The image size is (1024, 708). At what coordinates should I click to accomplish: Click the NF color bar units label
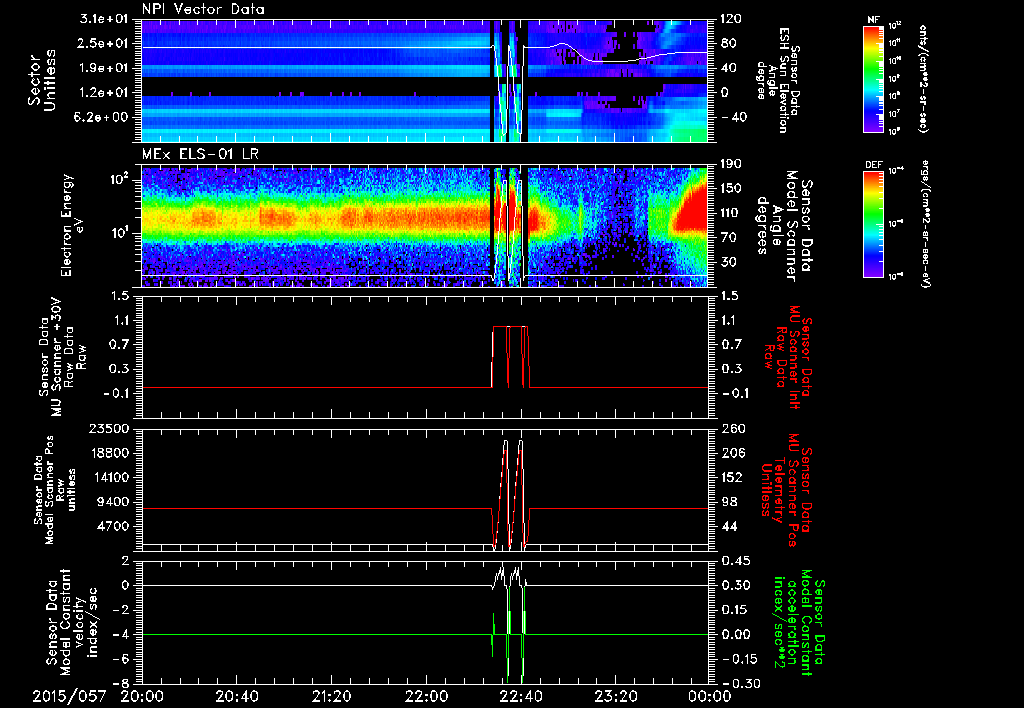click(x=923, y=79)
